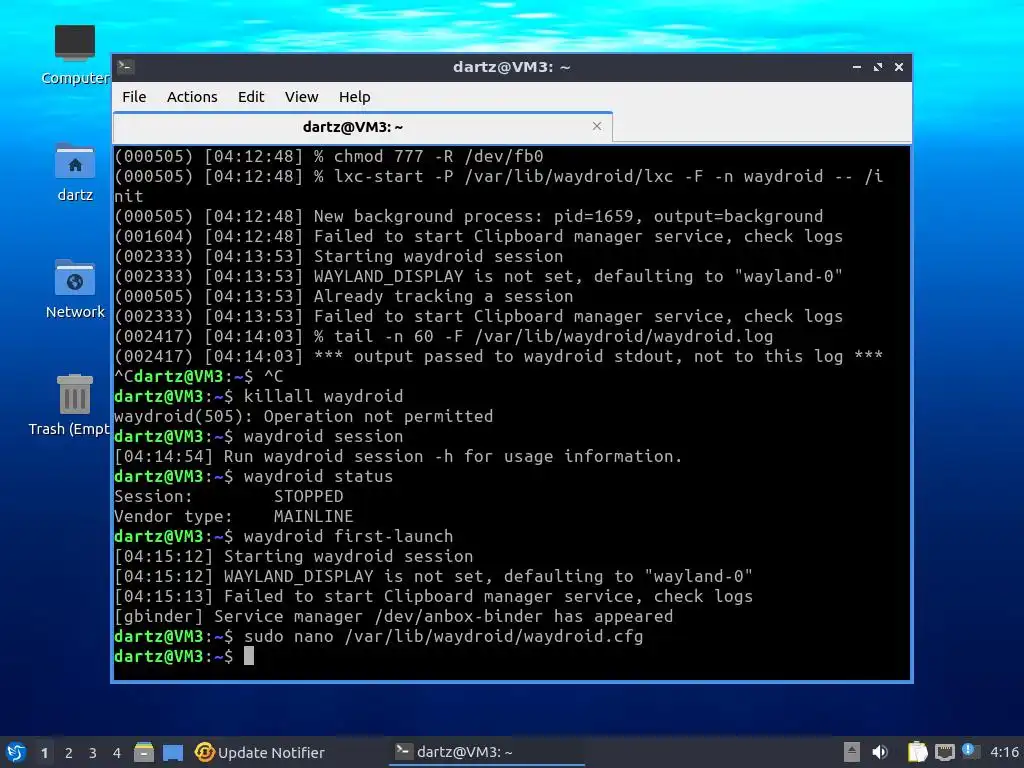Minimize the terminal window

(857, 67)
